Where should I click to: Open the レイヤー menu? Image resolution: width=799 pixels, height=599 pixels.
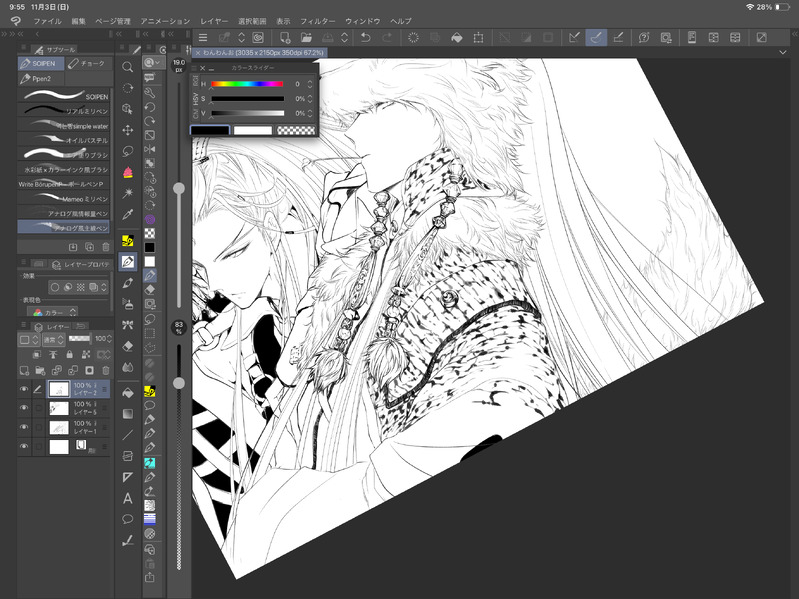click(214, 20)
